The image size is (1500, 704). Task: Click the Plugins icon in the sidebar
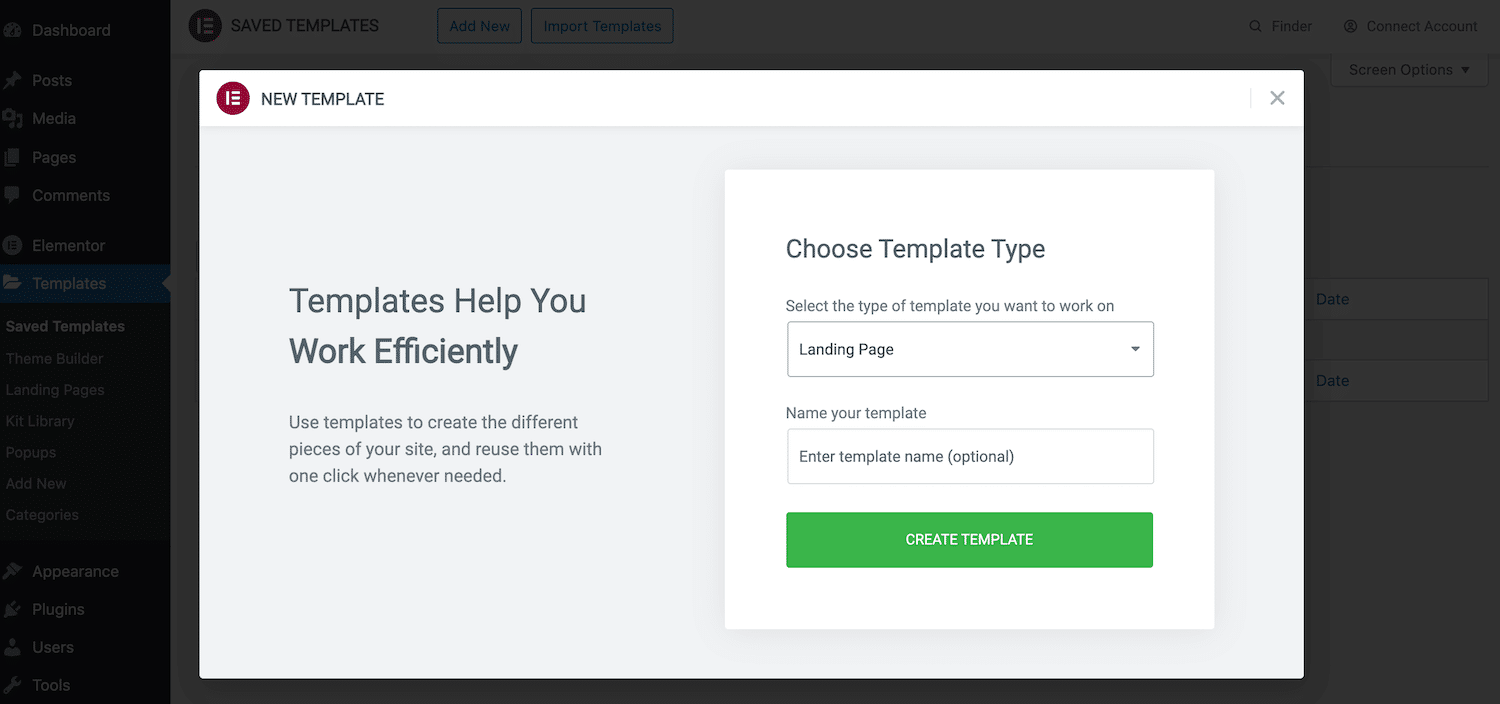13,609
